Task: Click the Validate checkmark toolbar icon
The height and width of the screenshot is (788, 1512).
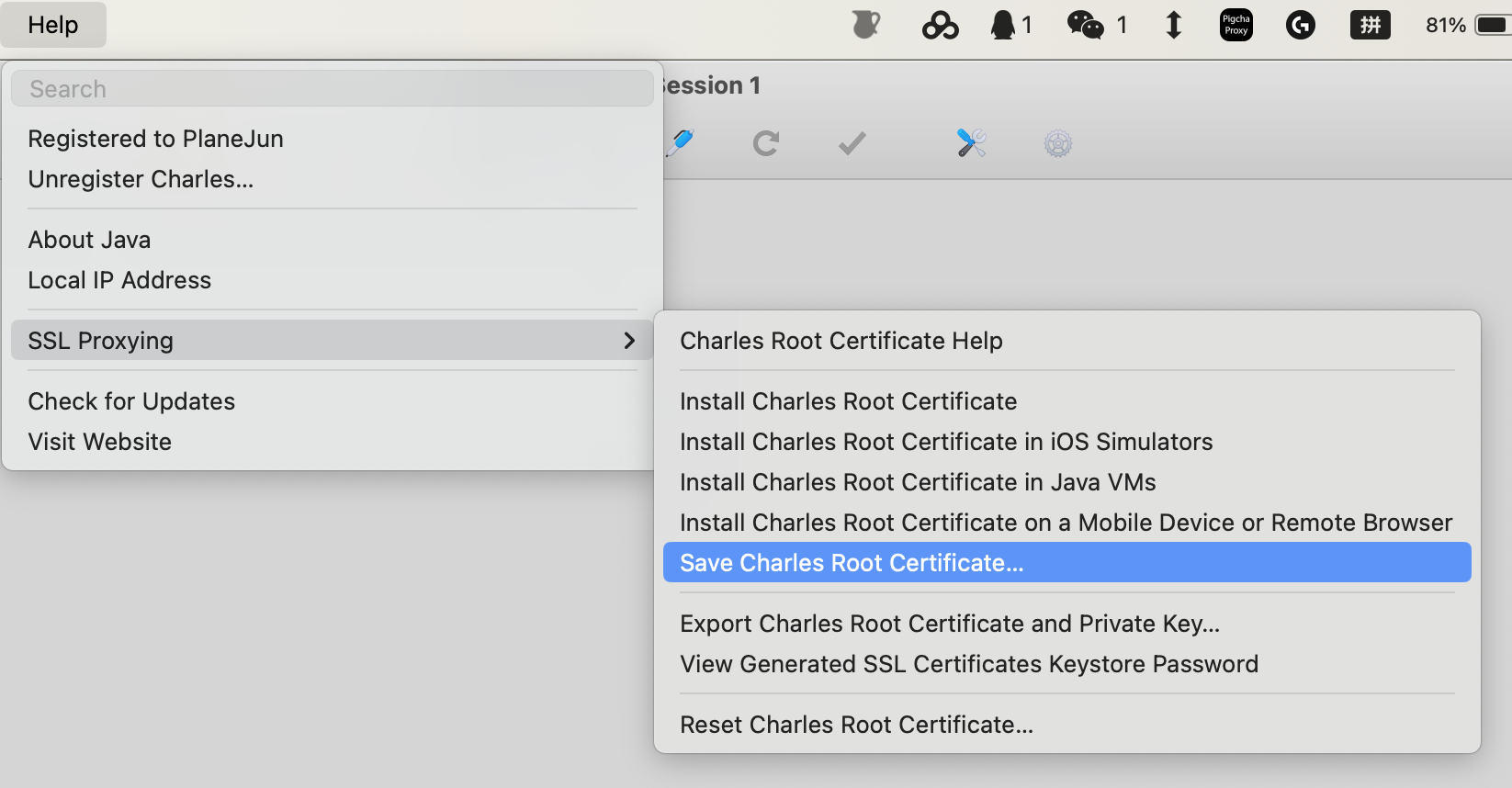Action: 852,143
